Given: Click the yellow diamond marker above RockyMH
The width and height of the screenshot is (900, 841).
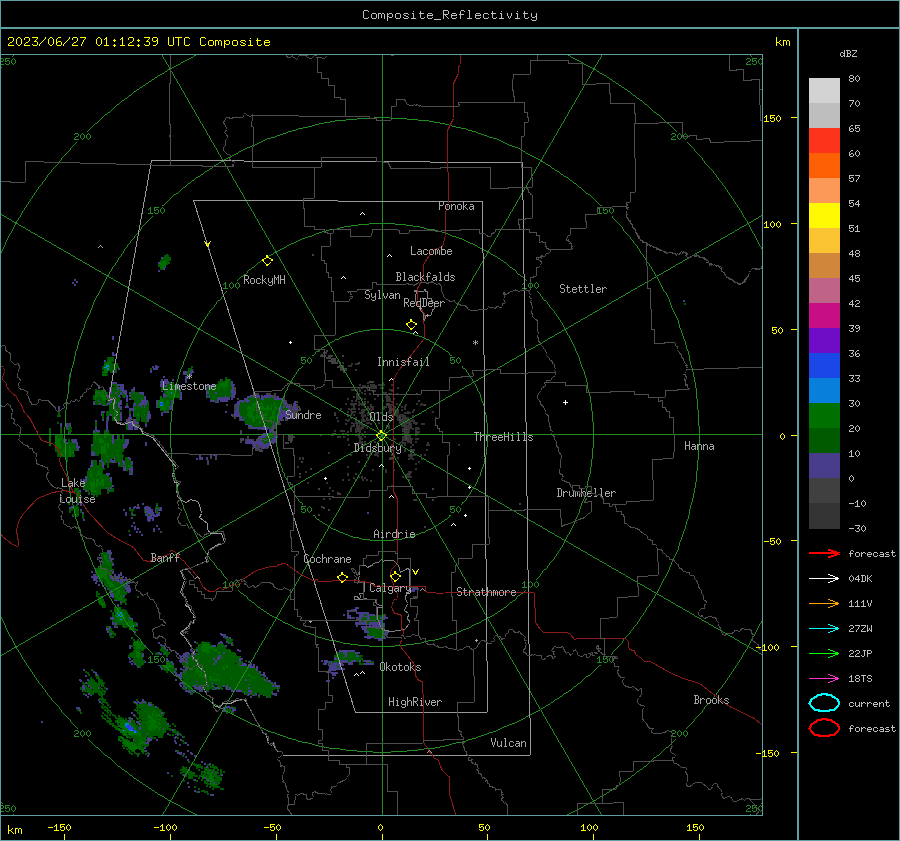Looking at the screenshot, I should pyautogui.click(x=267, y=261).
